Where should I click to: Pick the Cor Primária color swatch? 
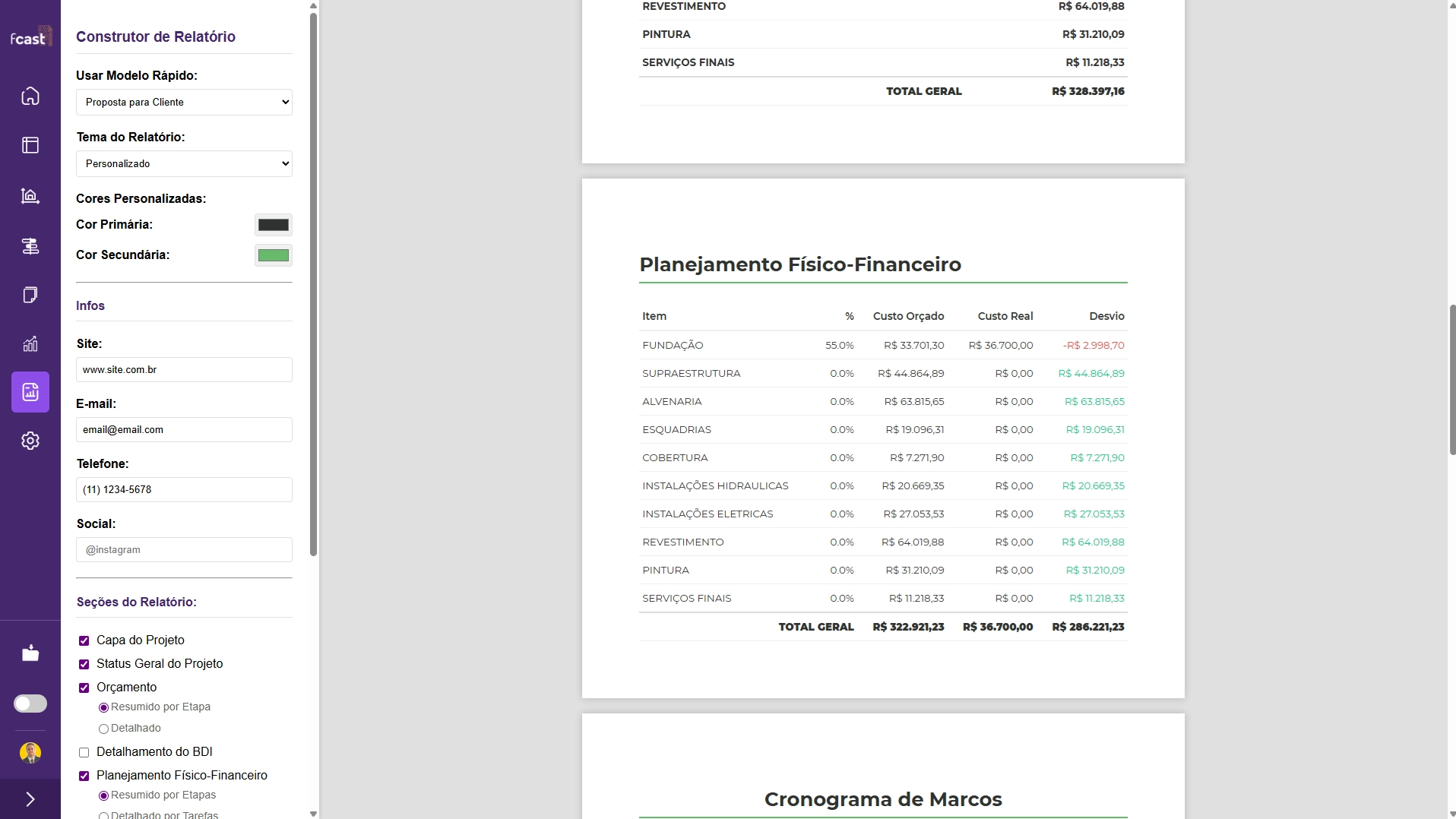point(274,225)
